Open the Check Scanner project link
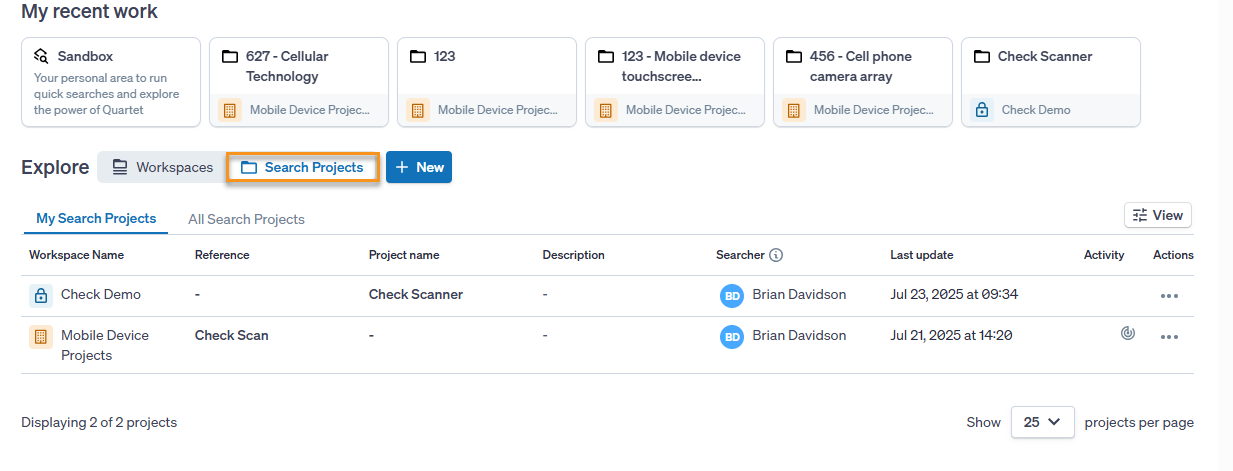This screenshot has width=1233, height=471. 416,295
